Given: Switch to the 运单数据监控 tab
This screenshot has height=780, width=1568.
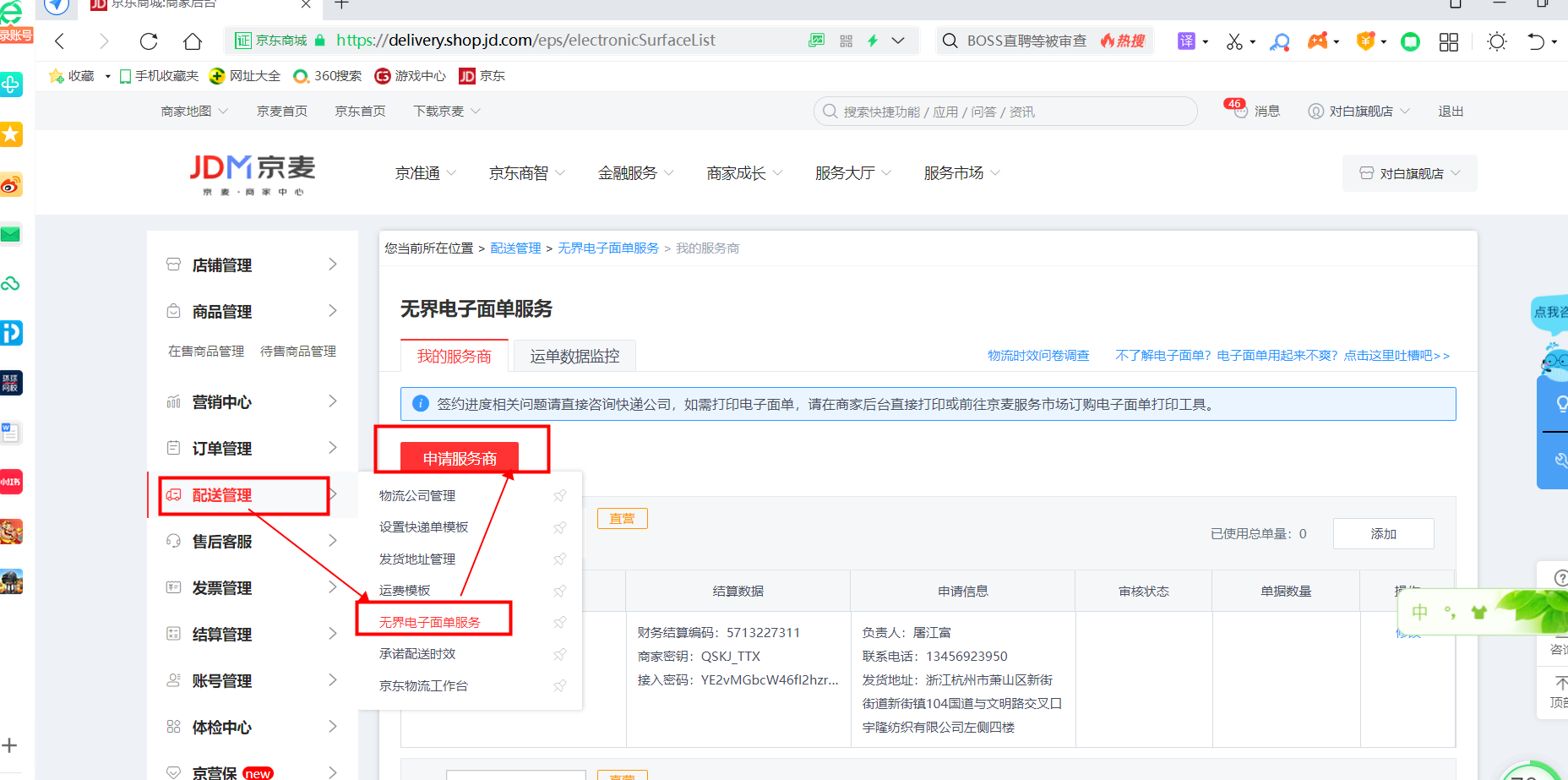Looking at the screenshot, I should [x=574, y=357].
